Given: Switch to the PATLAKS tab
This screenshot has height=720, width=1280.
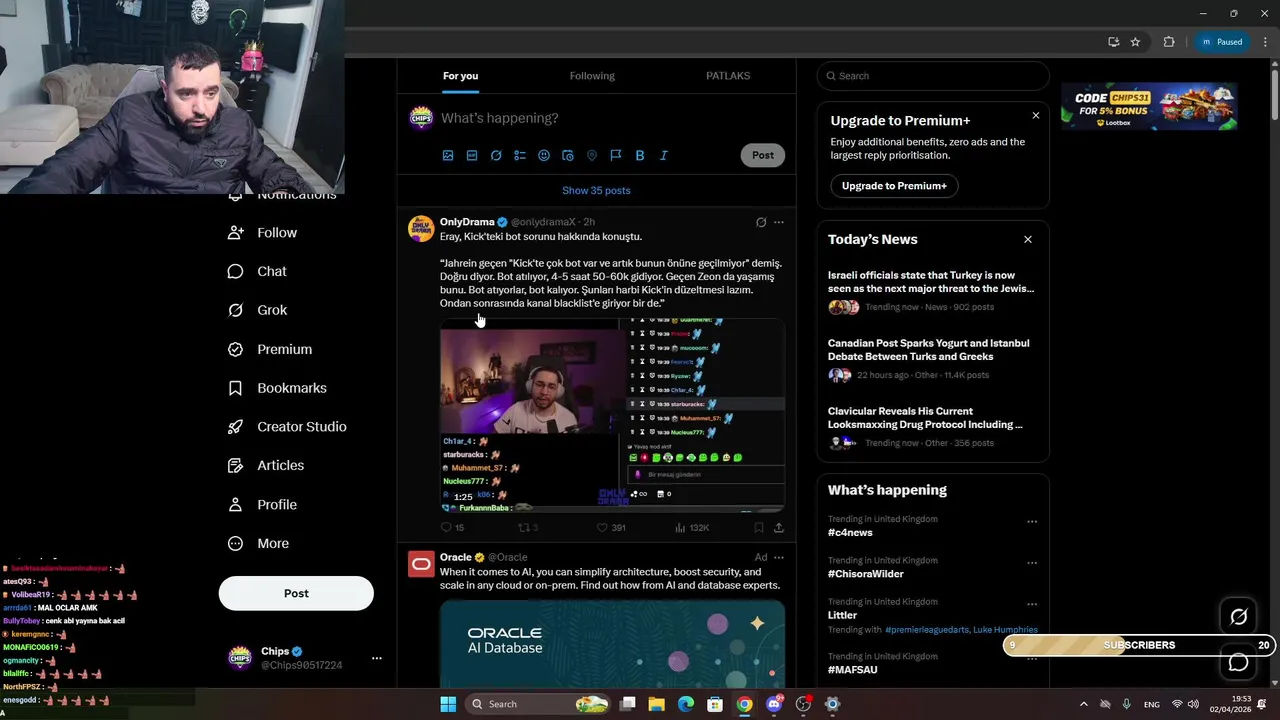Looking at the screenshot, I should [728, 76].
